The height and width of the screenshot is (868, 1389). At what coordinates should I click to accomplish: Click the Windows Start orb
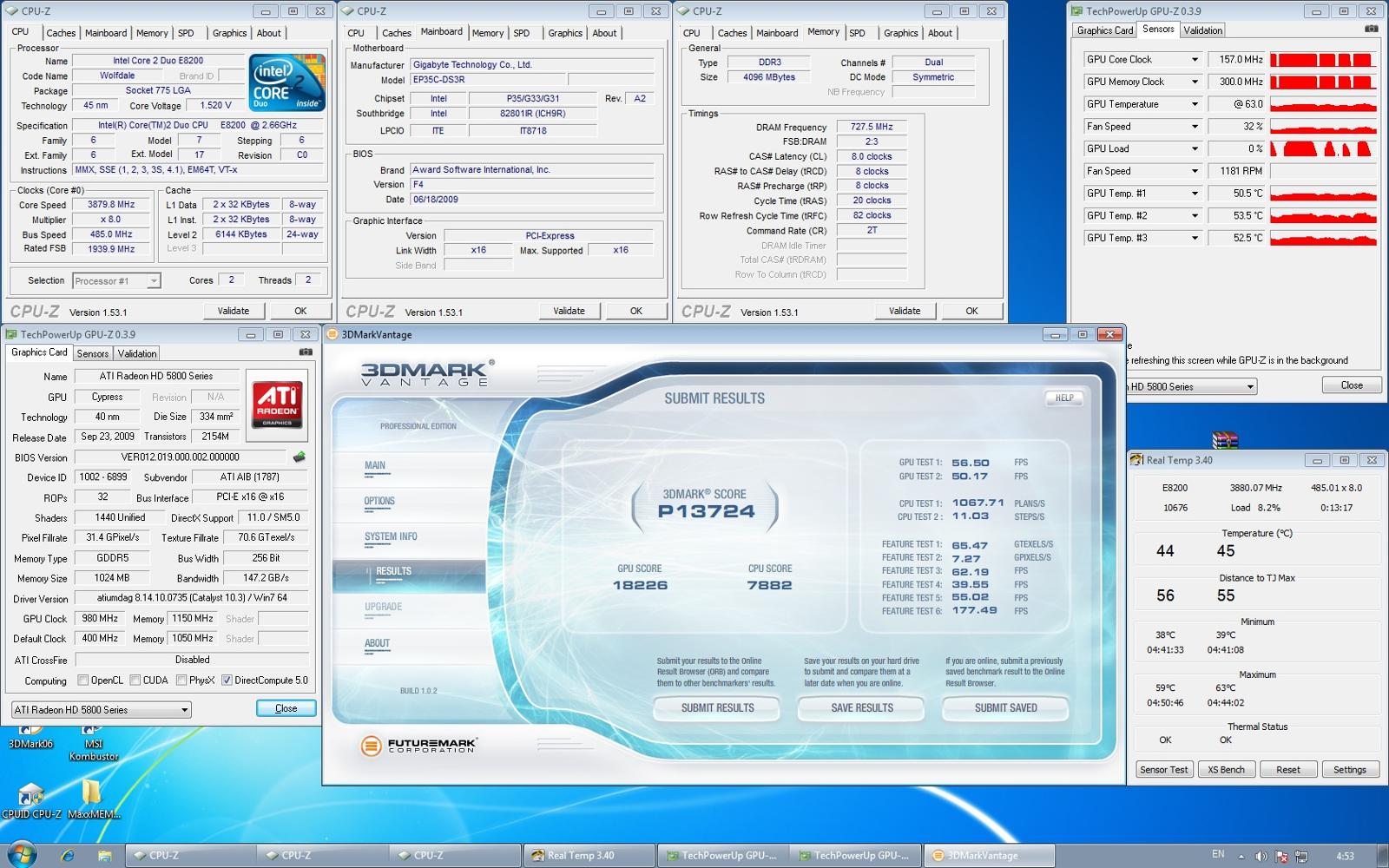click(x=22, y=855)
